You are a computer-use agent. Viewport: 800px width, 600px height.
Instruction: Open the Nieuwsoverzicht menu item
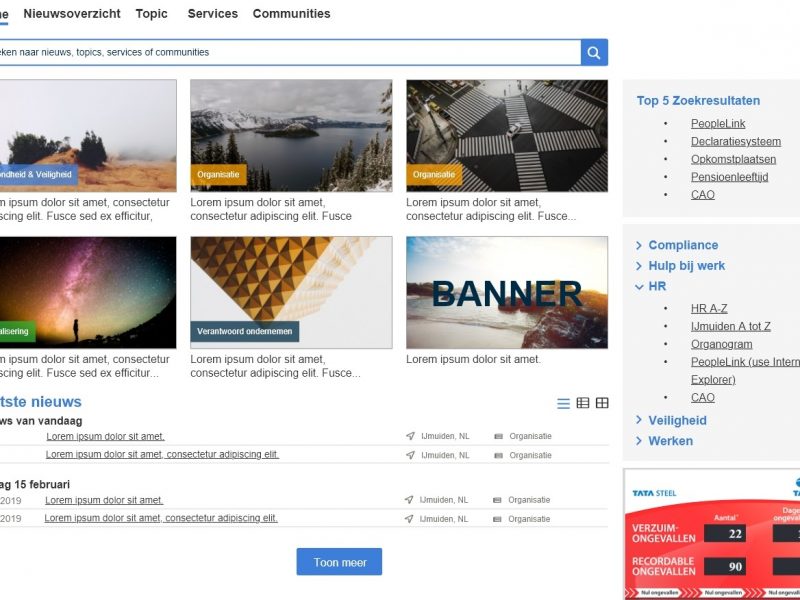point(72,14)
